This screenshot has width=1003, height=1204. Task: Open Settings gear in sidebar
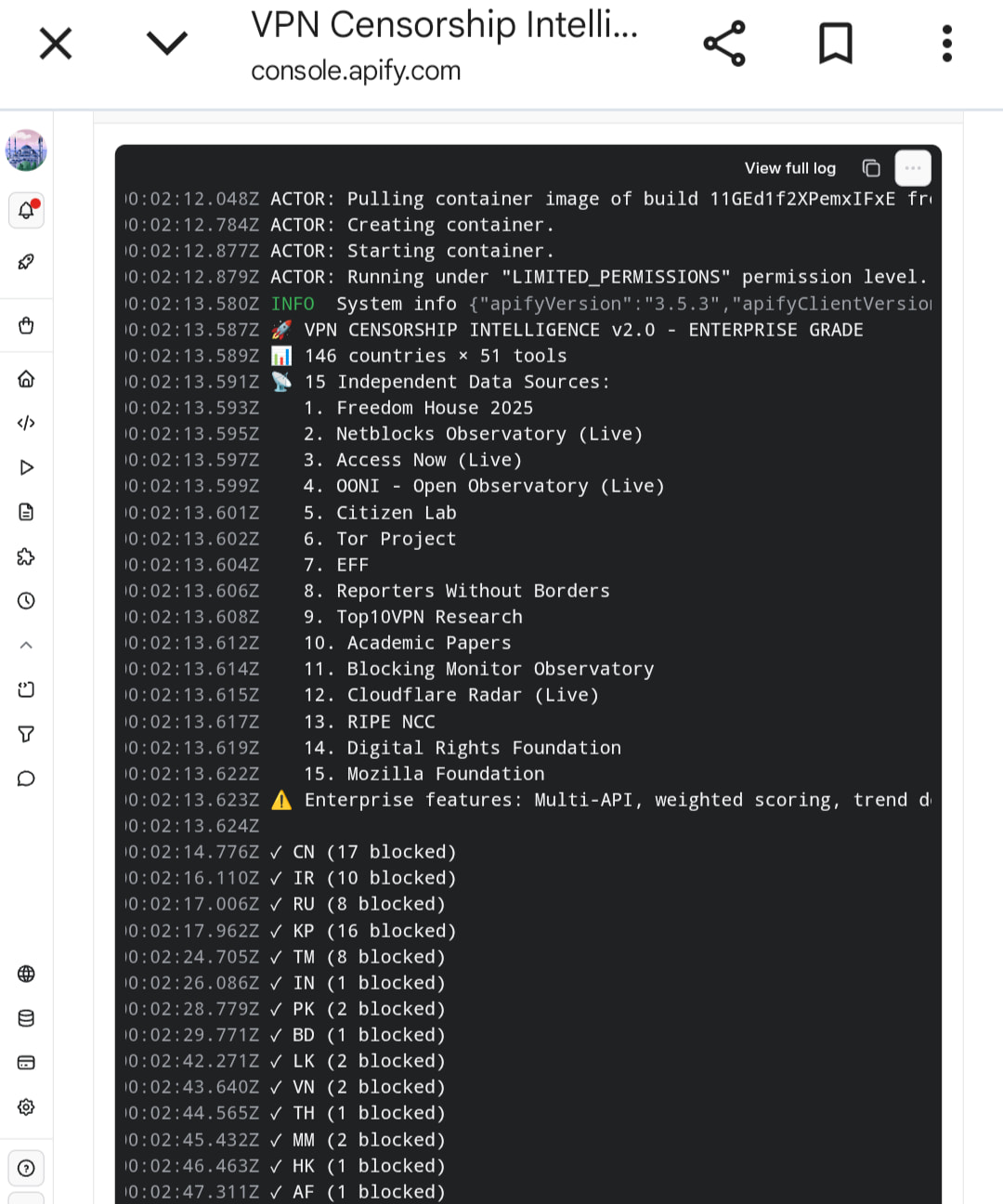point(26,1107)
